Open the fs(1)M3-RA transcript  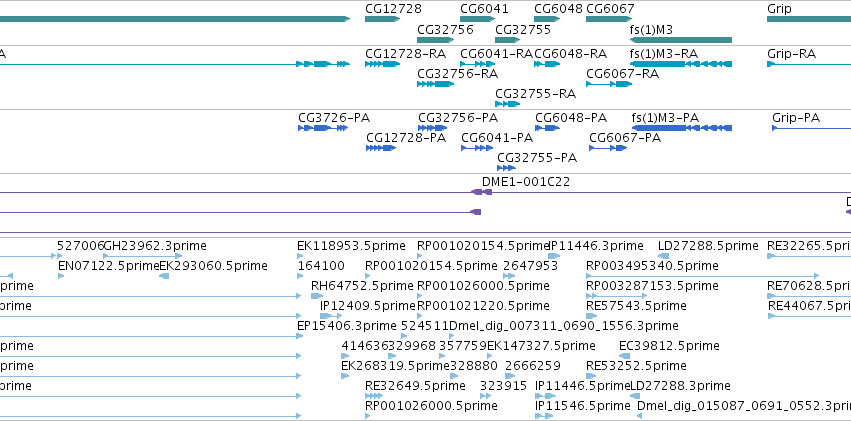point(681,64)
